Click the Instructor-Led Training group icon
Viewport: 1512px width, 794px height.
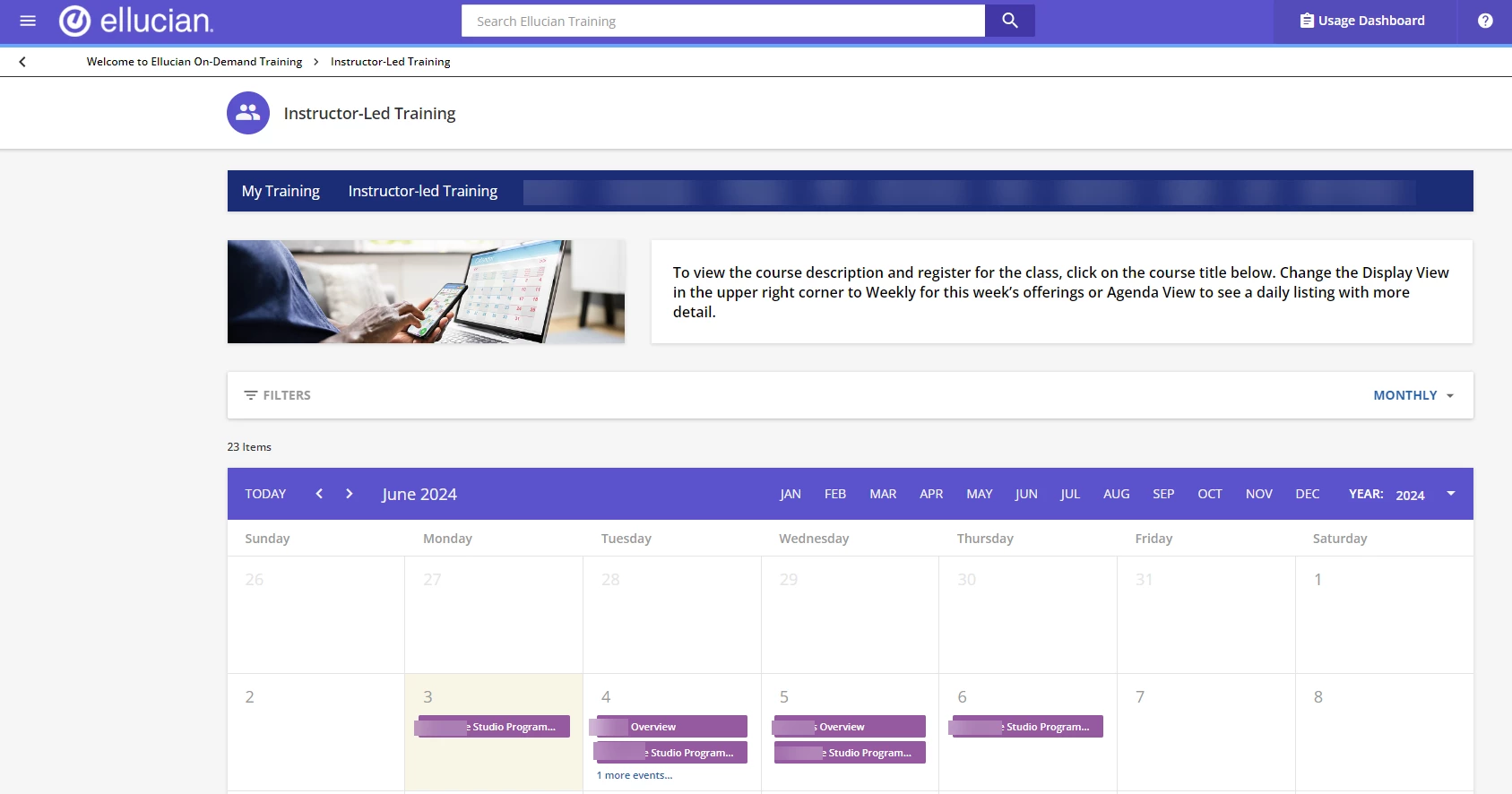(248, 113)
